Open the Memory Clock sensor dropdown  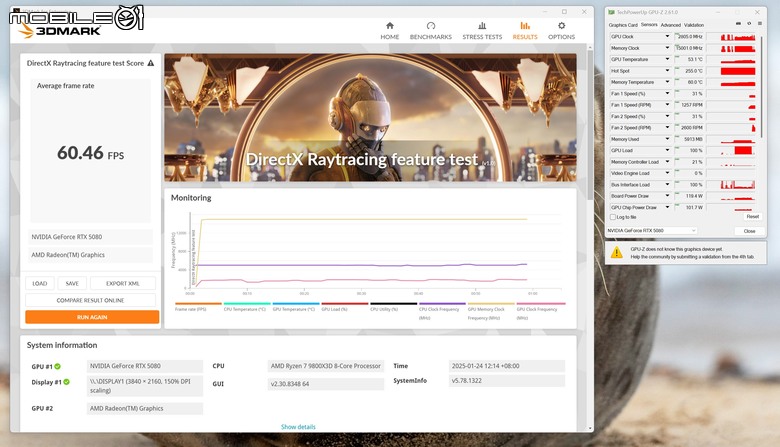pos(667,48)
